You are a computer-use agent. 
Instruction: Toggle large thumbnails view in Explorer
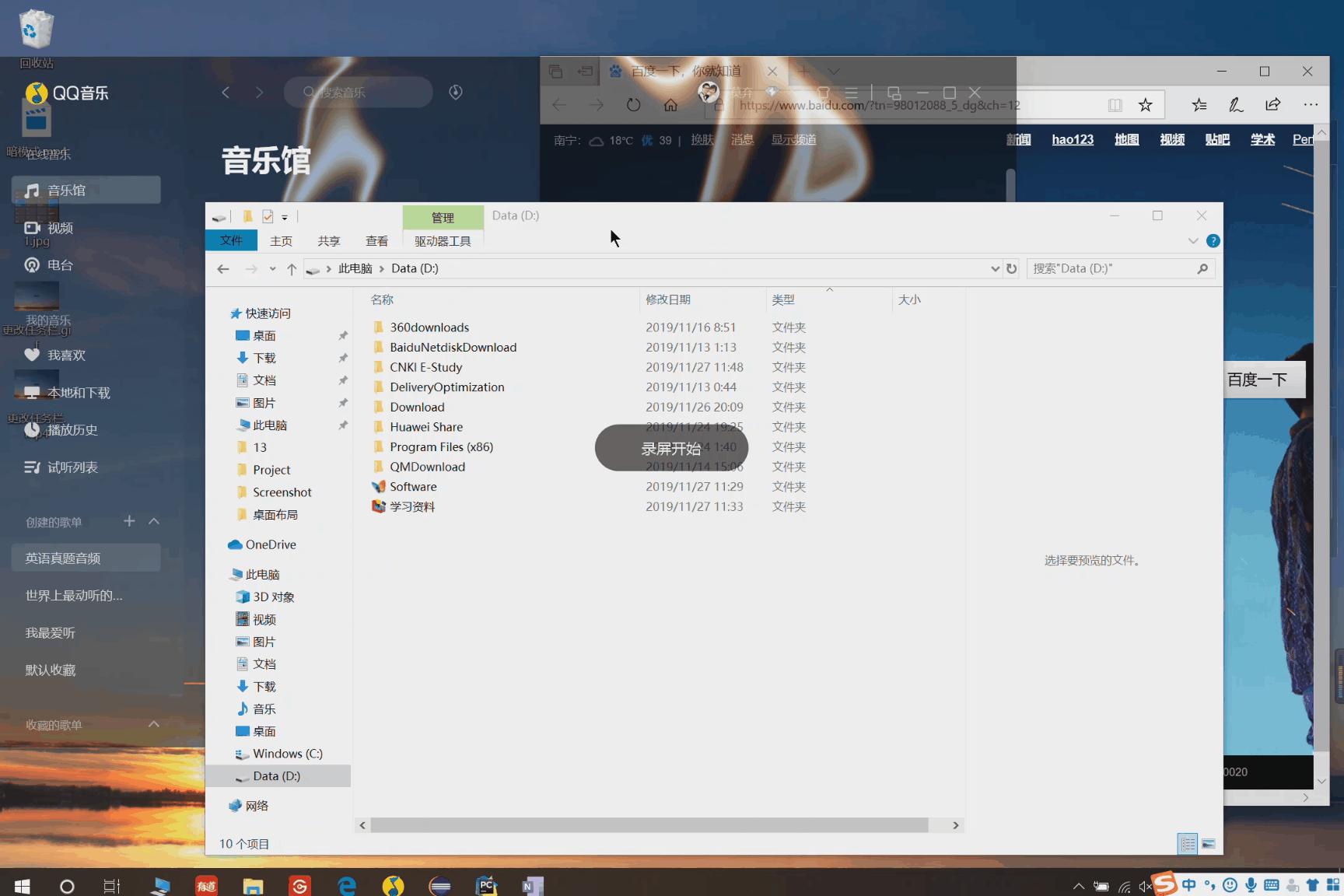(1208, 844)
